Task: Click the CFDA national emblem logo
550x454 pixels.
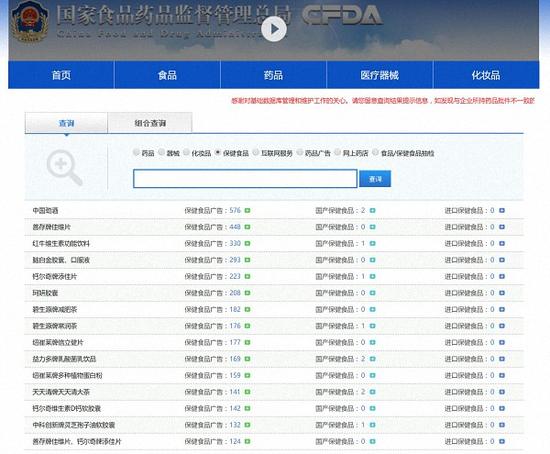Action: coord(29,22)
